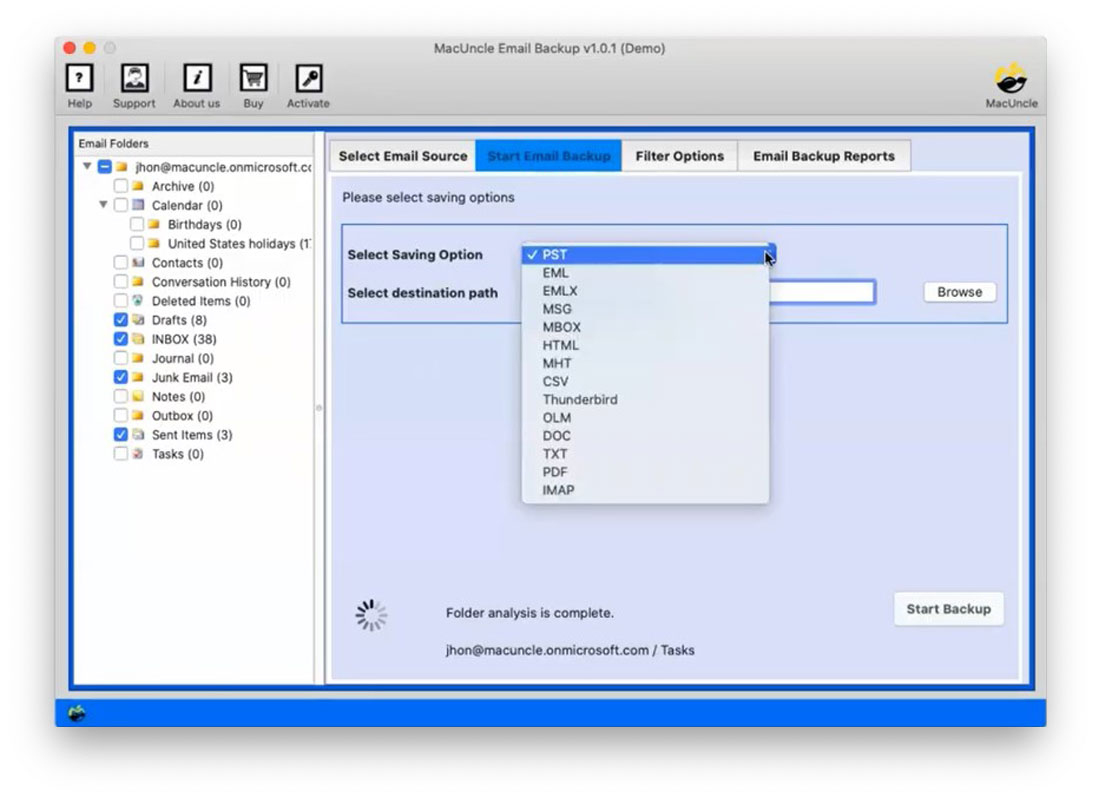Viewport: 1096px width, 799px height.
Task: Click the Journal folder icon
Action: (138, 358)
